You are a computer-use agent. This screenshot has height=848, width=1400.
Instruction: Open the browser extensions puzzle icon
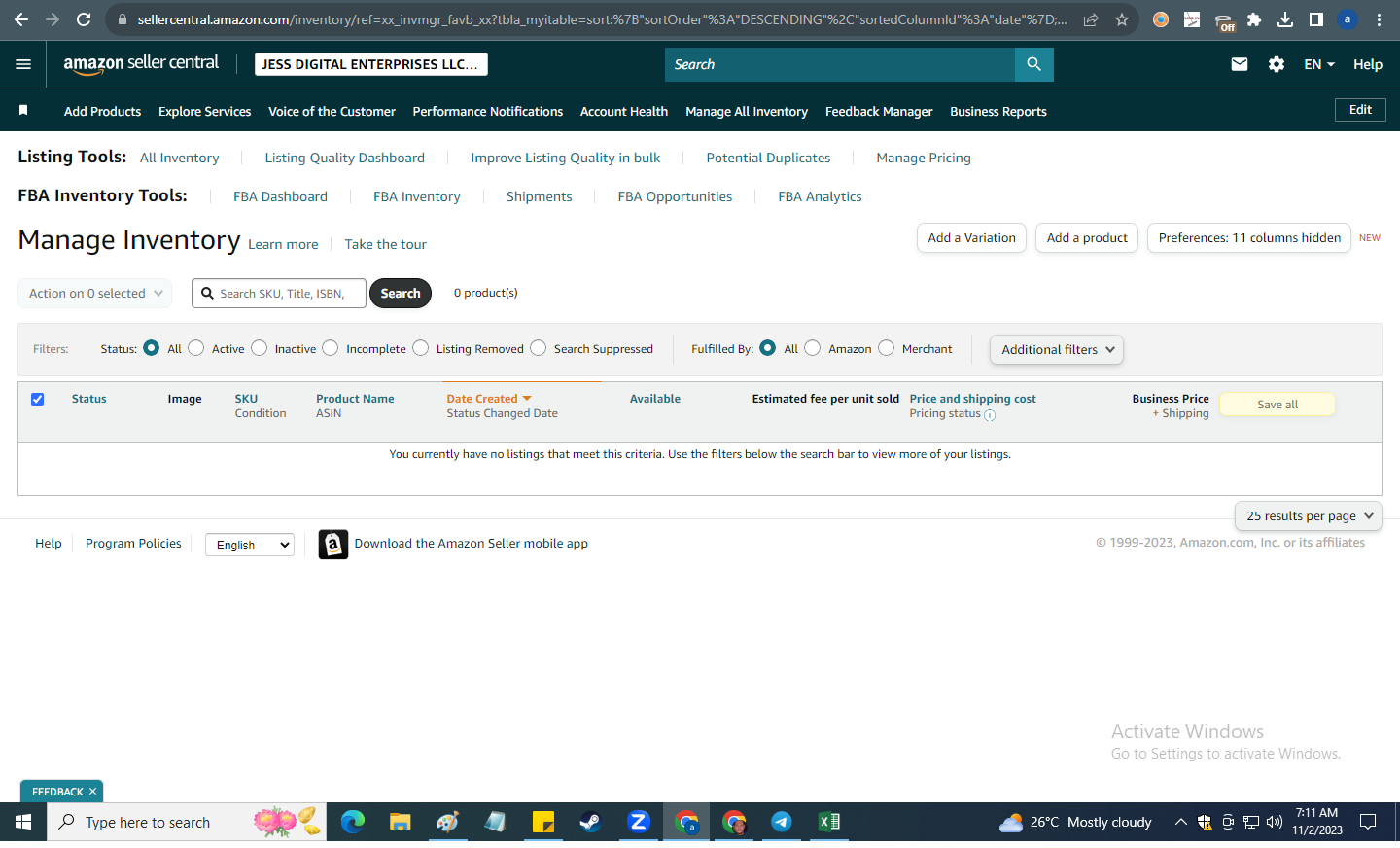coord(1254,19)
